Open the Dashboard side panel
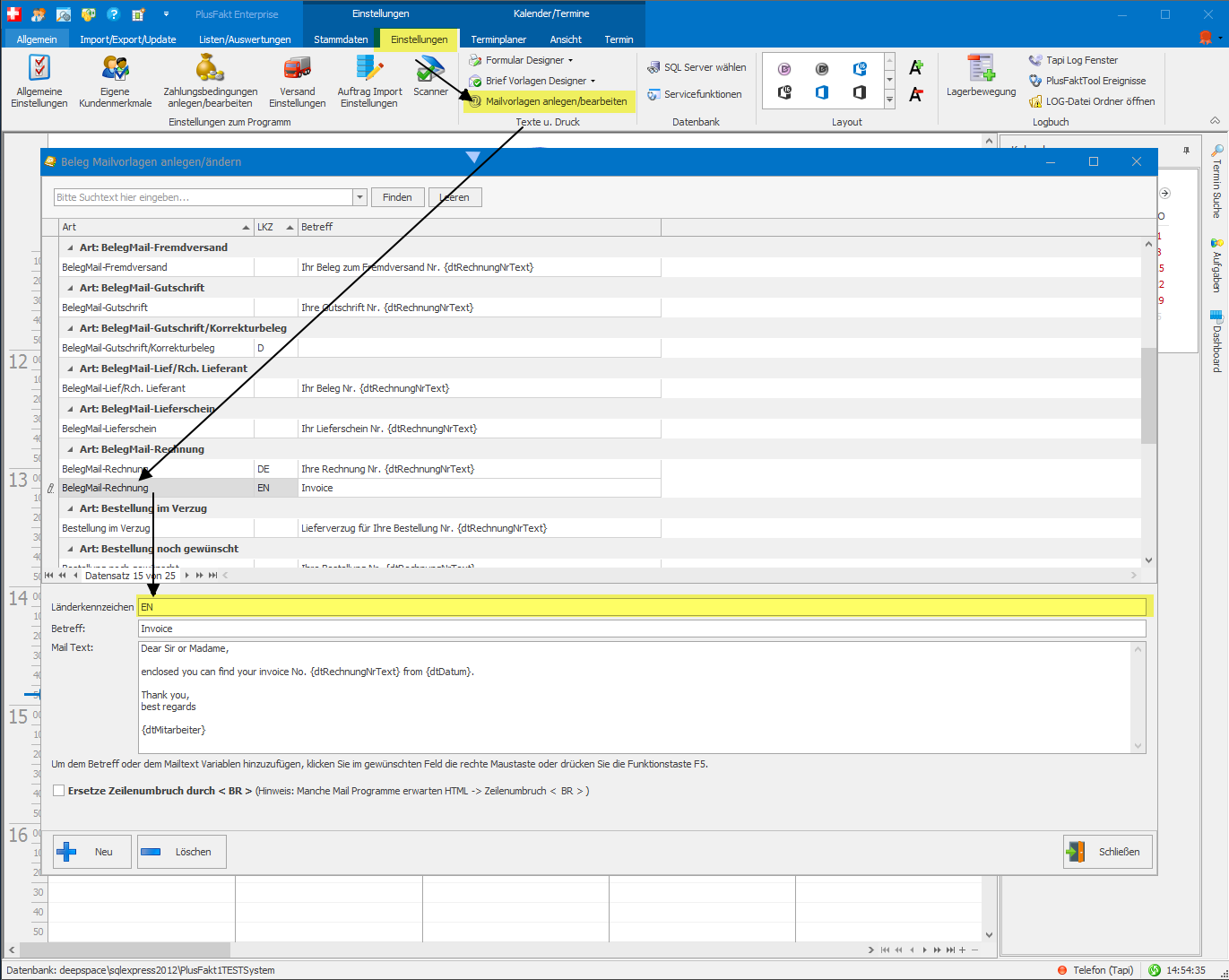 coord(1216,342)
